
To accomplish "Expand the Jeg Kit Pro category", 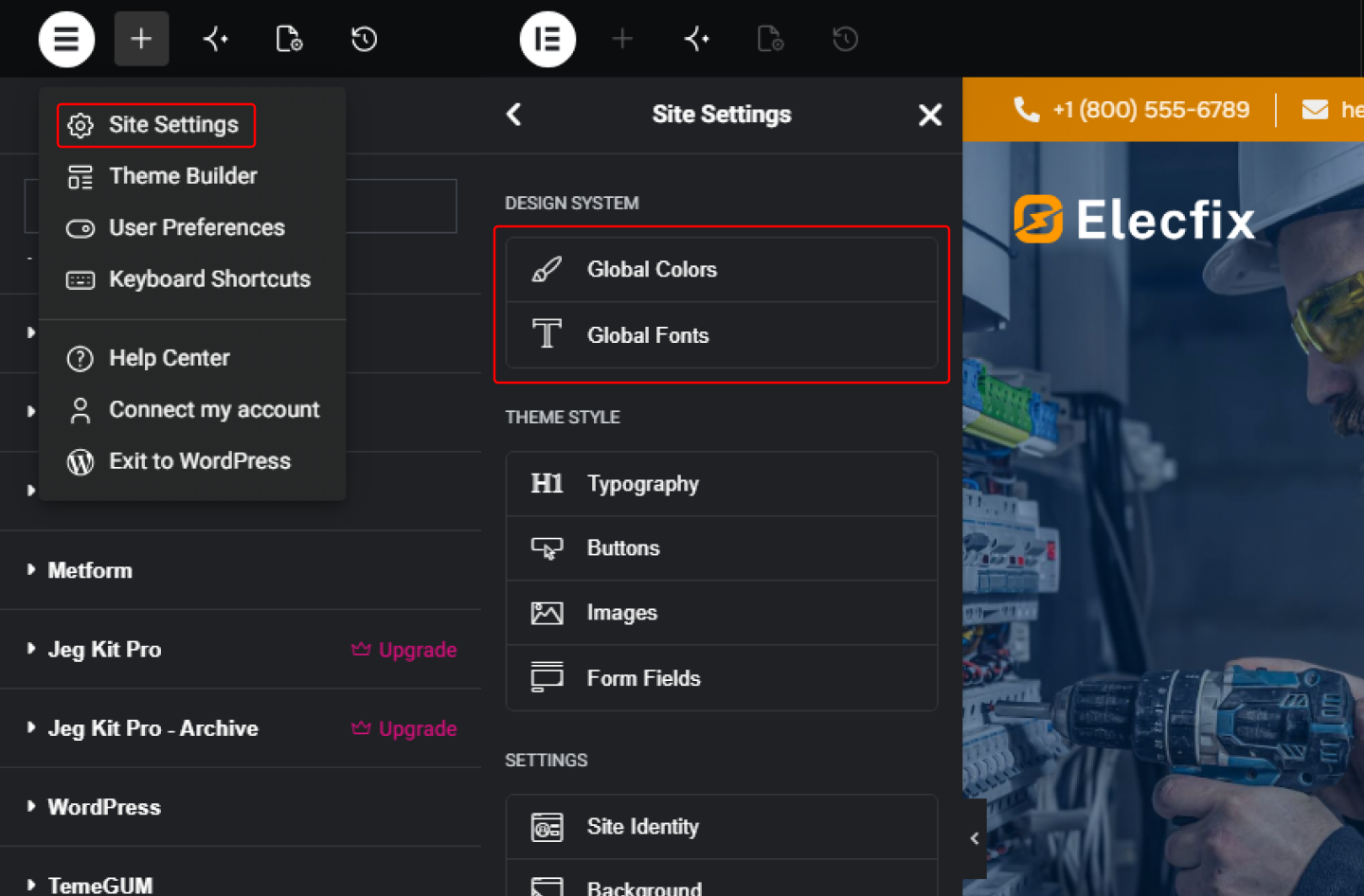I will [241, 649].
